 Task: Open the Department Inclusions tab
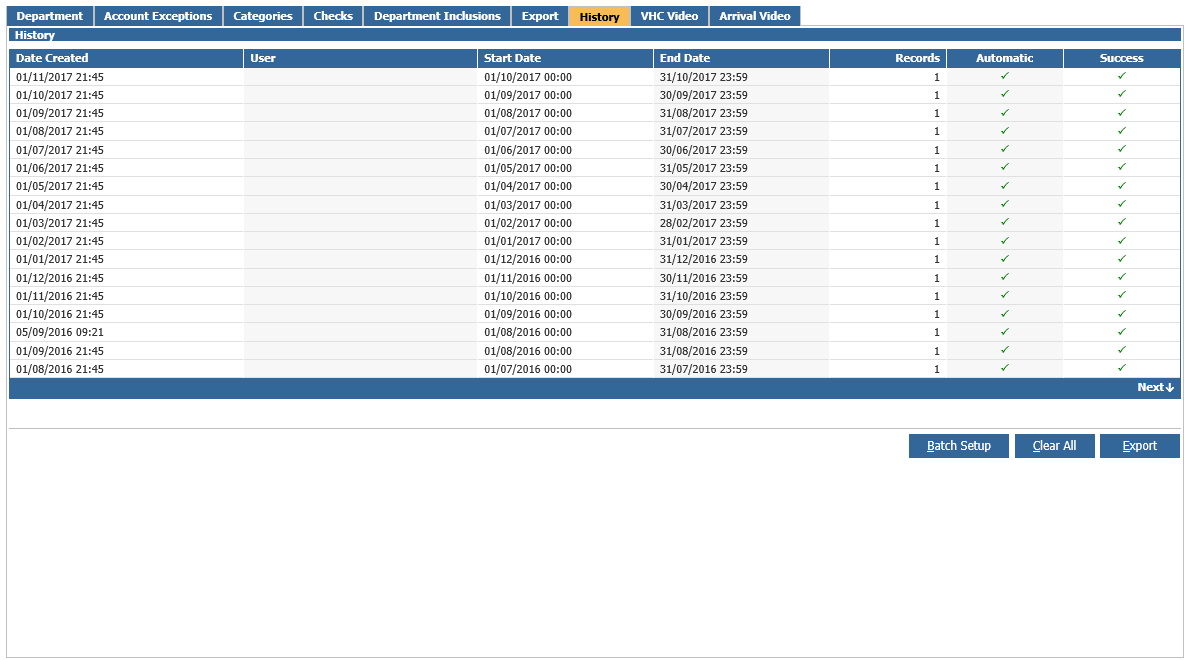437,16
